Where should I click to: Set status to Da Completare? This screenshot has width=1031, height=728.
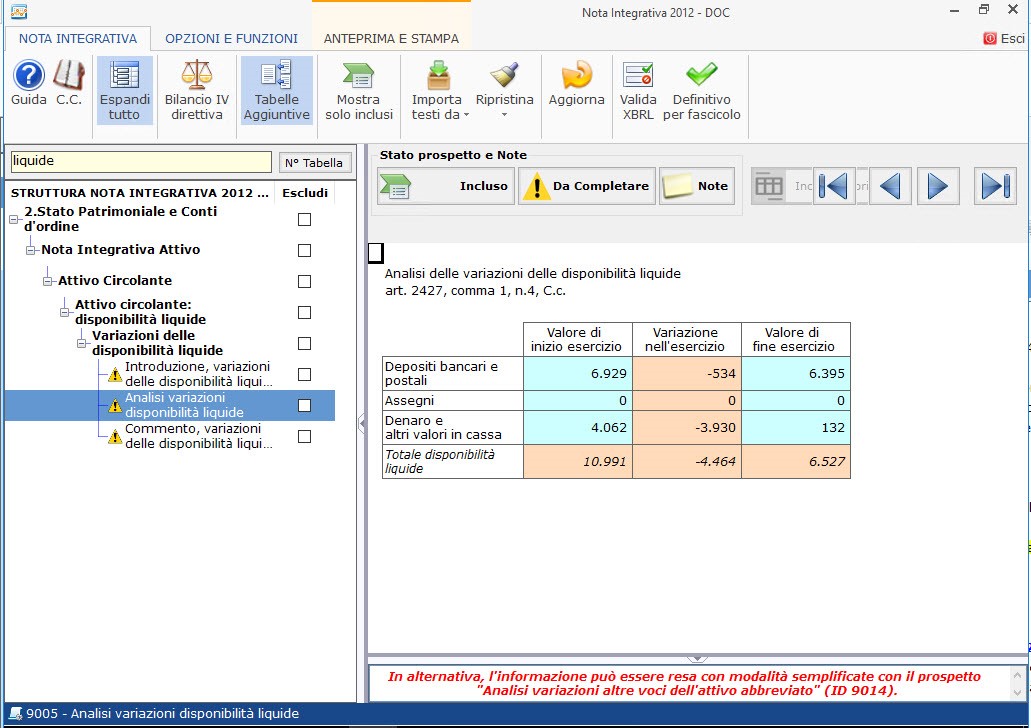point(587,186)
